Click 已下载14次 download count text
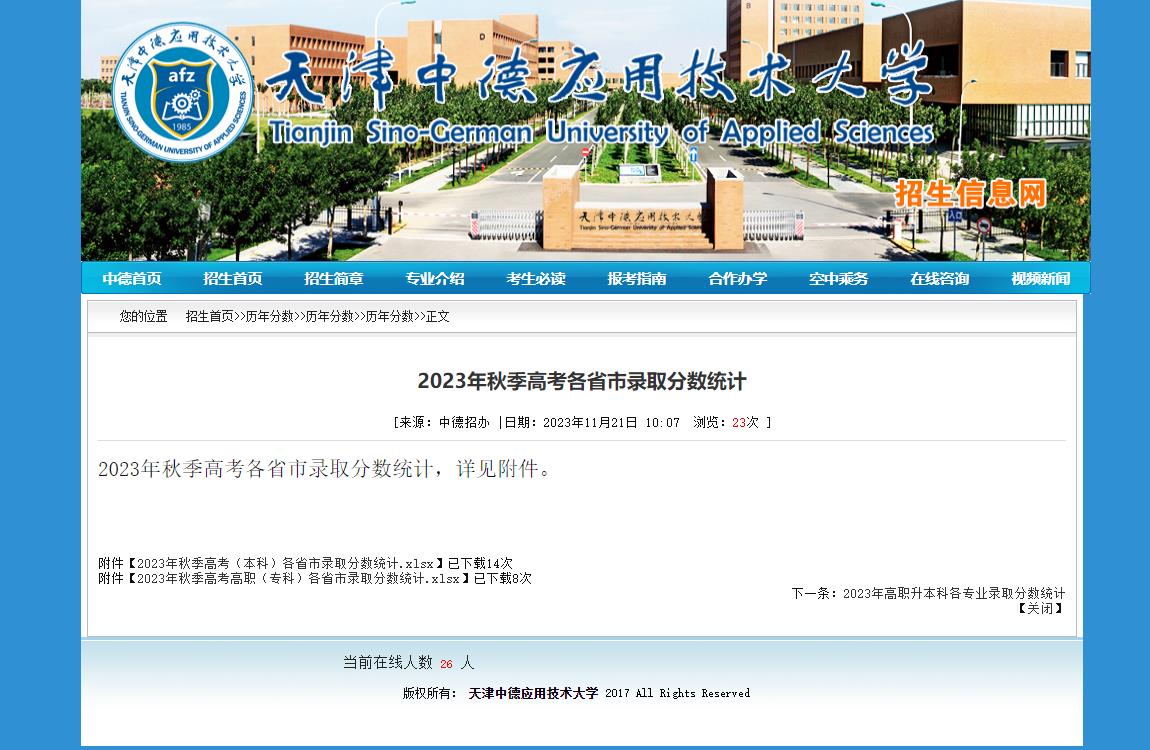The height and width of the screenshot is (750, 1150). [480, 563]
